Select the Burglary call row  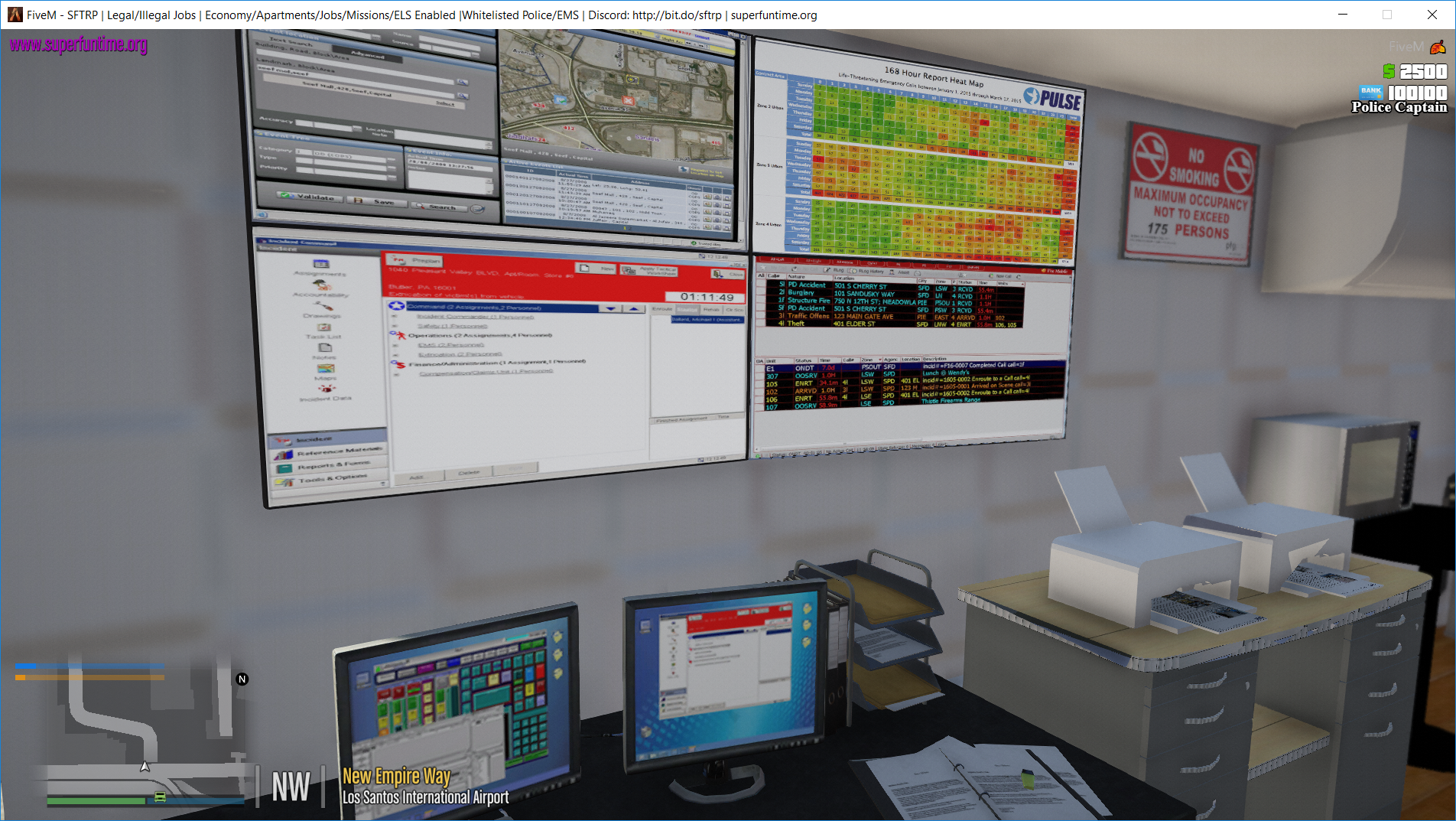801,292
